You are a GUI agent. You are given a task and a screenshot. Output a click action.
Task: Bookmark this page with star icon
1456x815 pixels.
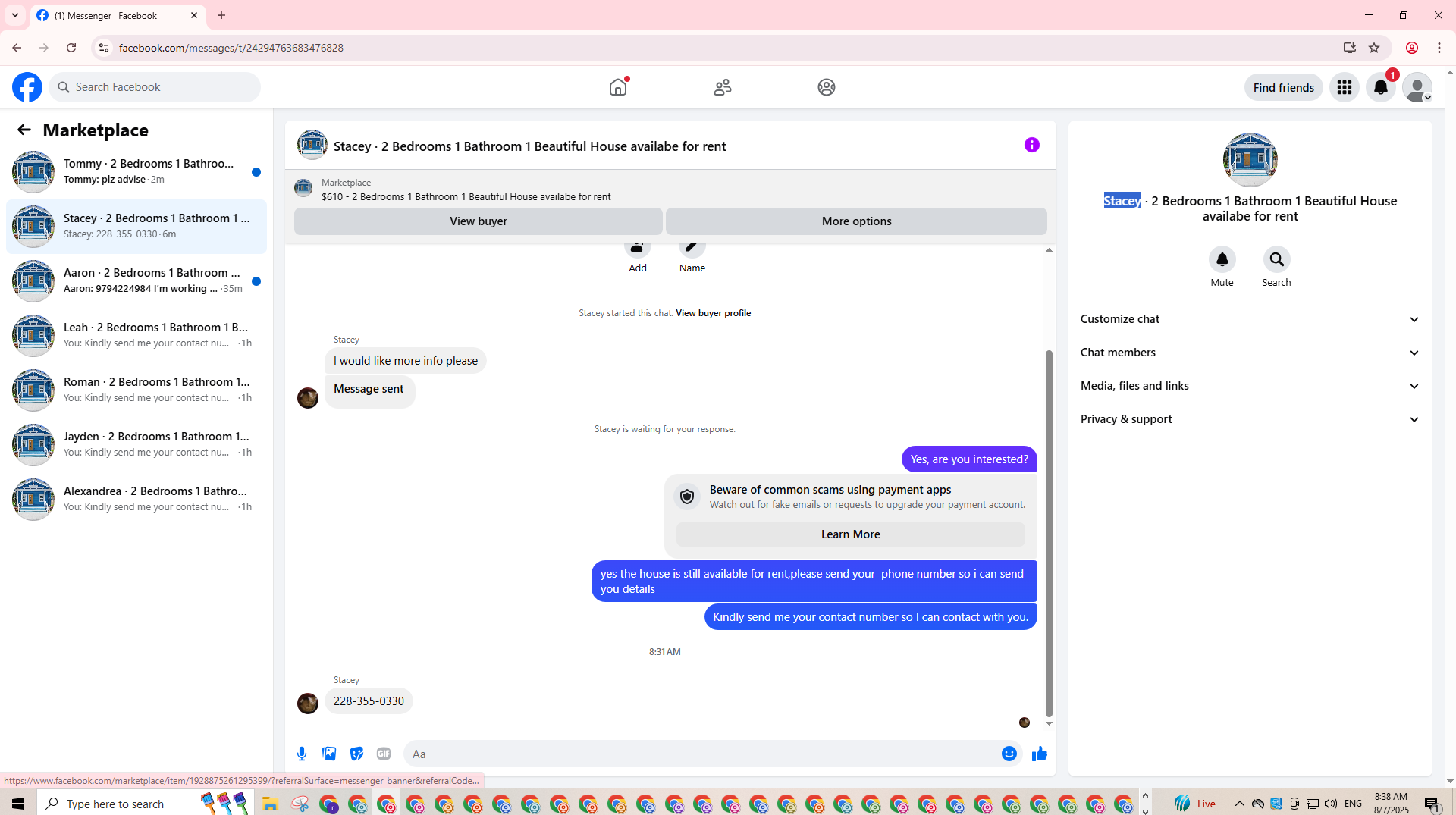pyautogui.click(x=1374, y=48)
